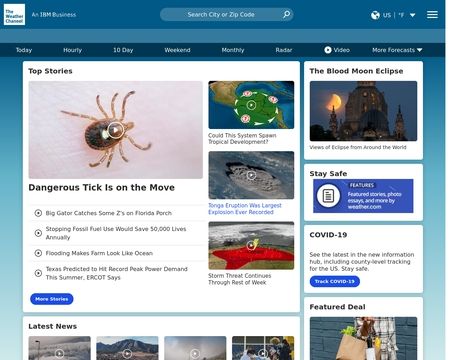Play second Latest News mountain video
This screenshot has height=360, width=450.
[127, 353]
